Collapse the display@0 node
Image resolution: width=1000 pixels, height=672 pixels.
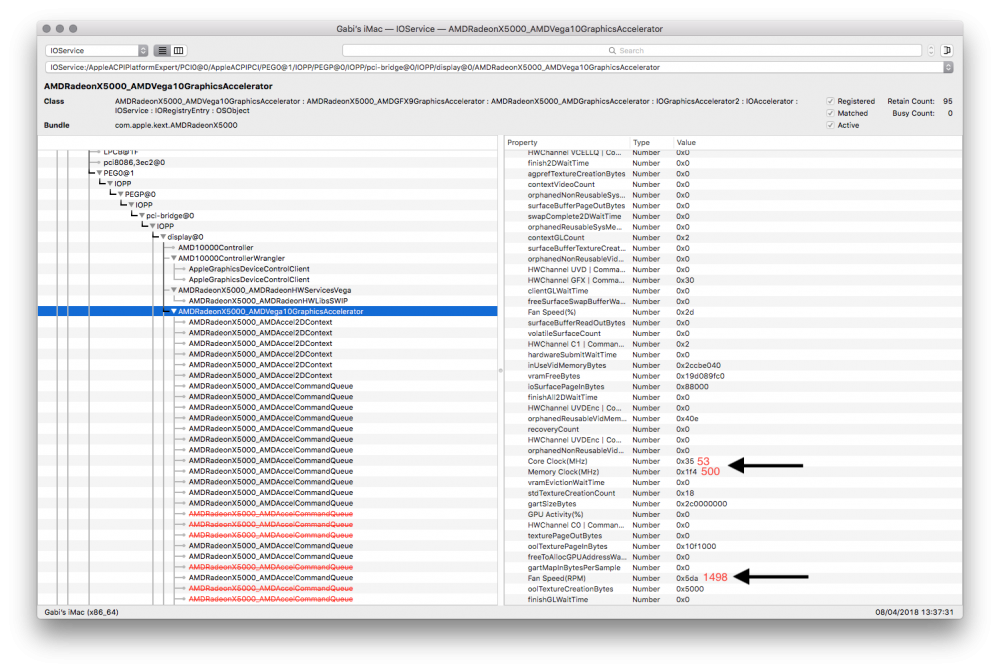click(163, 237)
